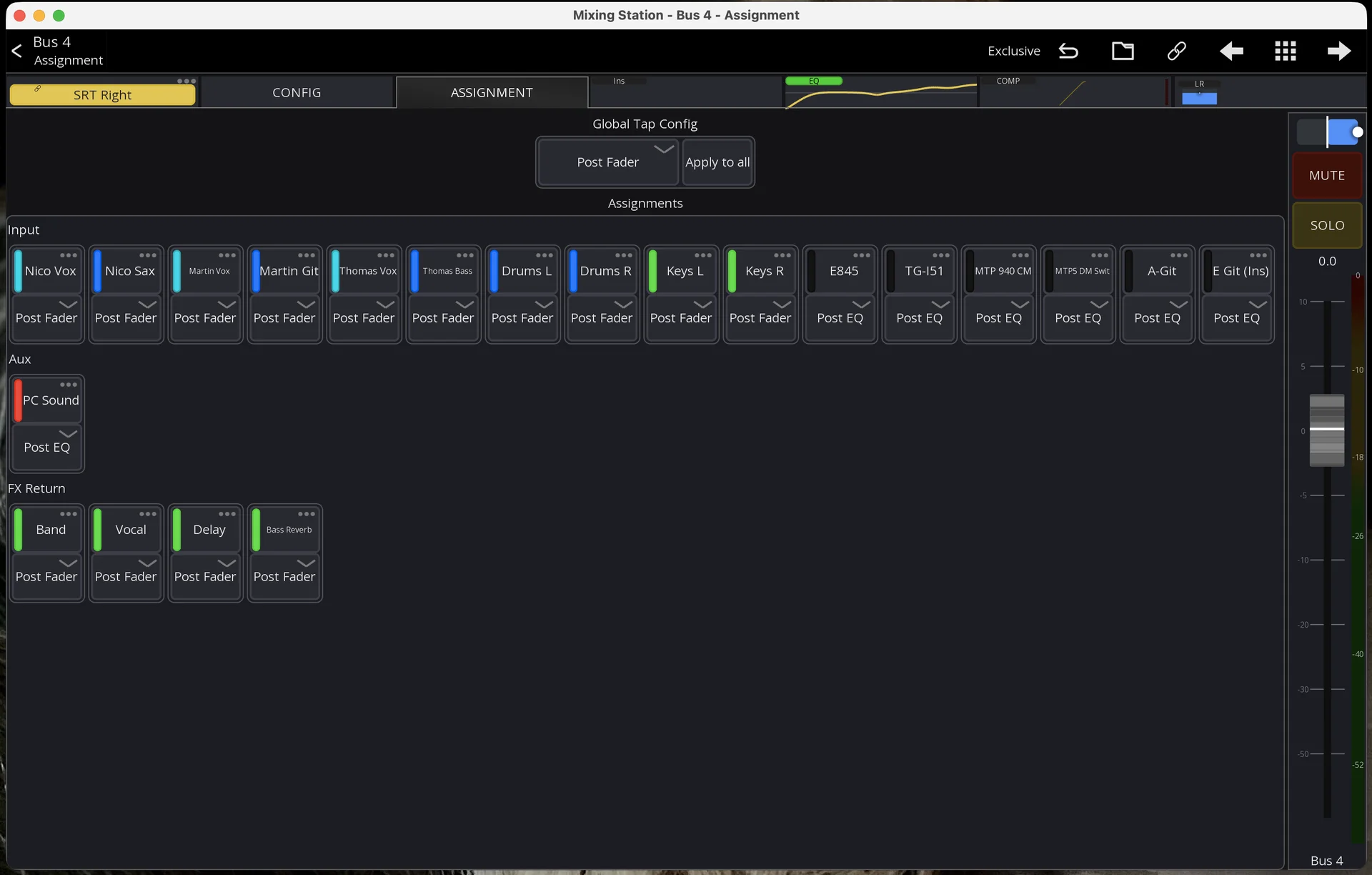Open Post EQ dropdown under A-Git
The image size is (1372, 875).
coord(1158,318)
